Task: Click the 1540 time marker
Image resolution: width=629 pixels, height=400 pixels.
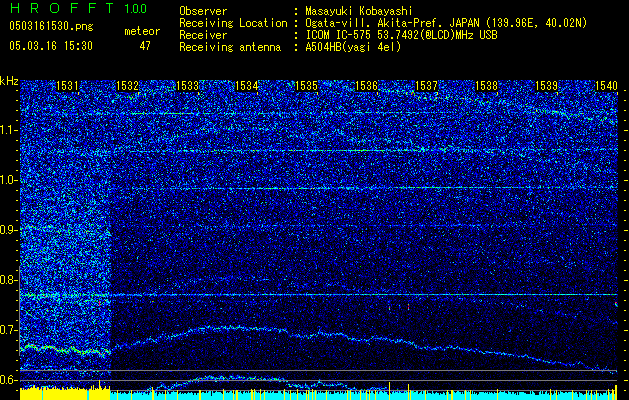Action: coord(606,85)
